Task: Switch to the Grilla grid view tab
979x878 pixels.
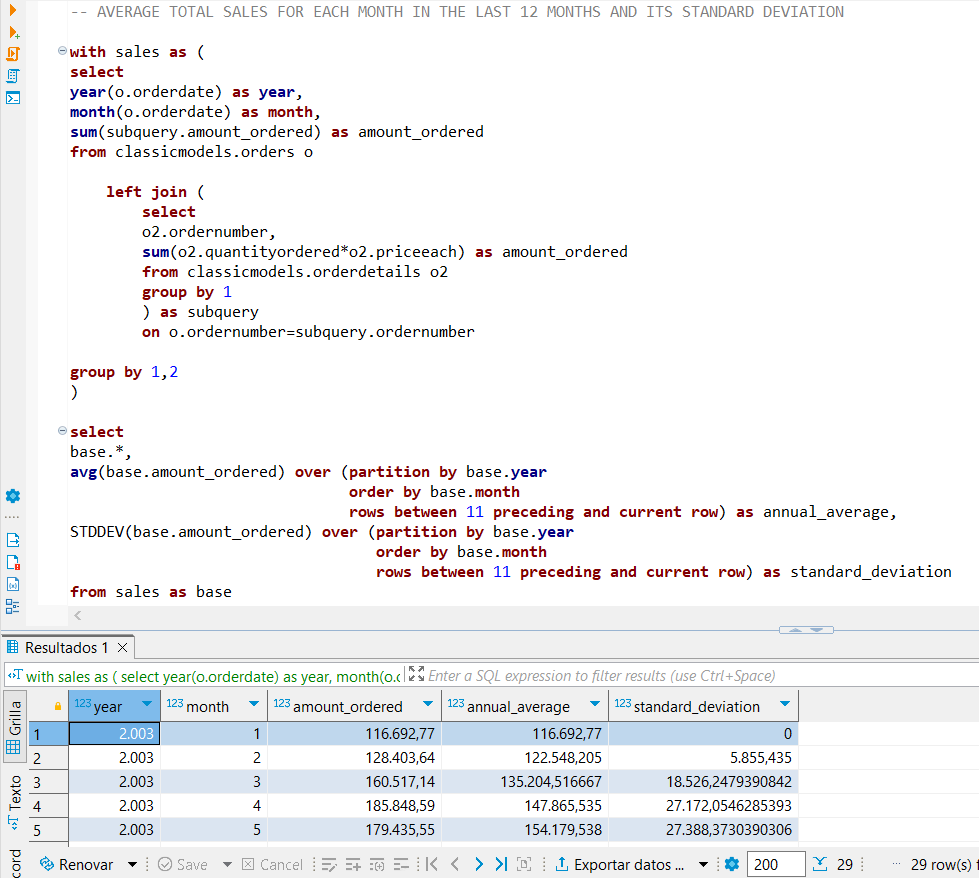Action: click(x=14, y=726)
